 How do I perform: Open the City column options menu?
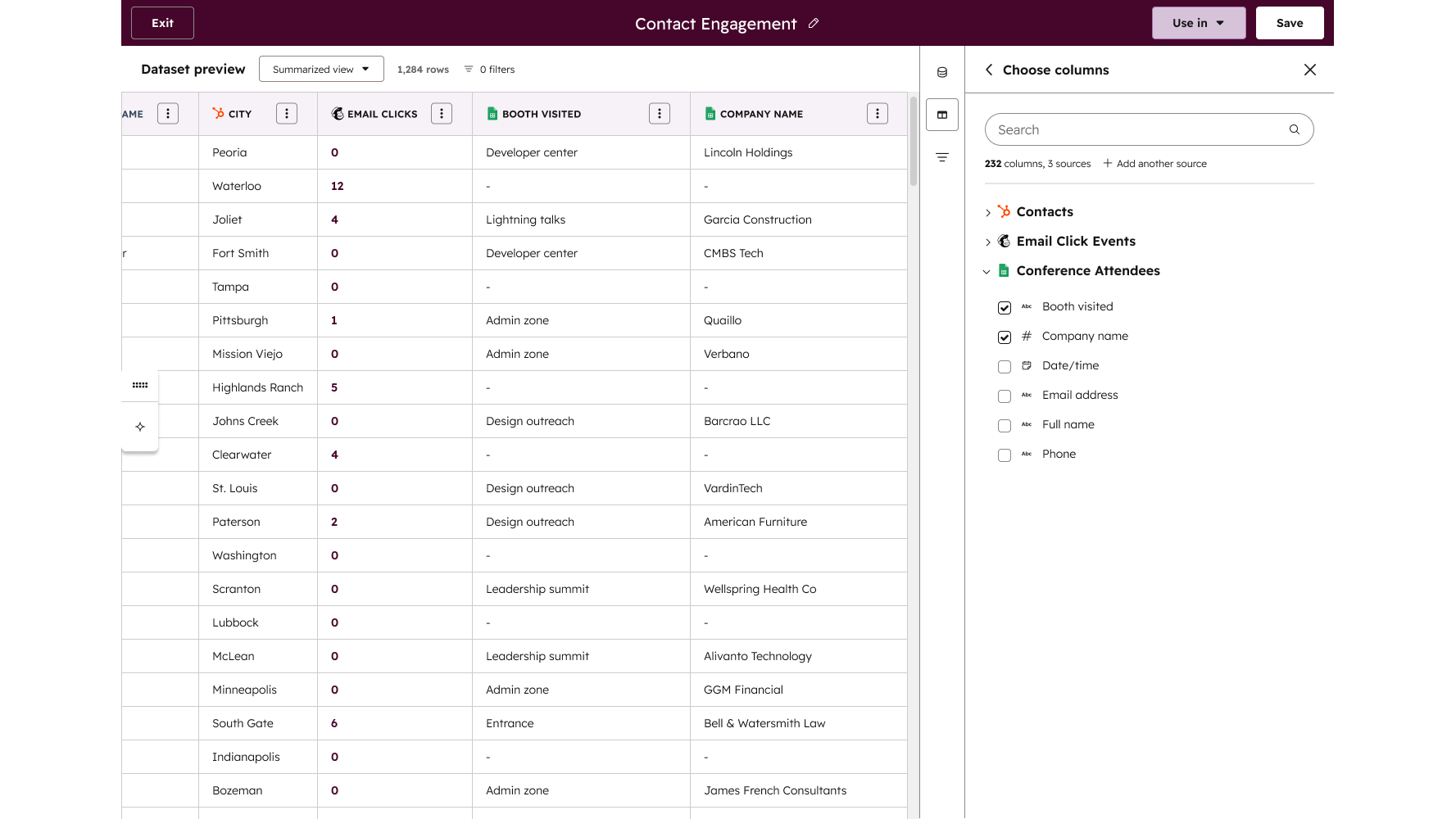click(x=287, y=114)
